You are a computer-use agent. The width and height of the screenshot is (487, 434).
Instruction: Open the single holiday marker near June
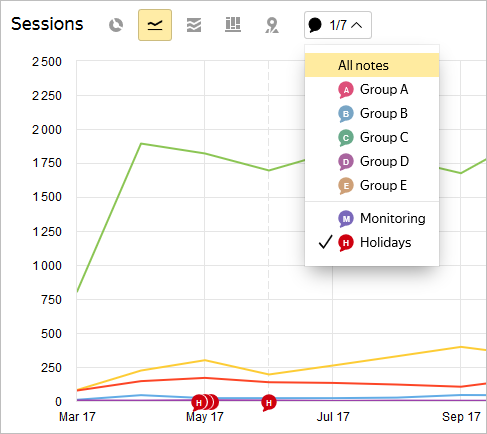point(269,403)
